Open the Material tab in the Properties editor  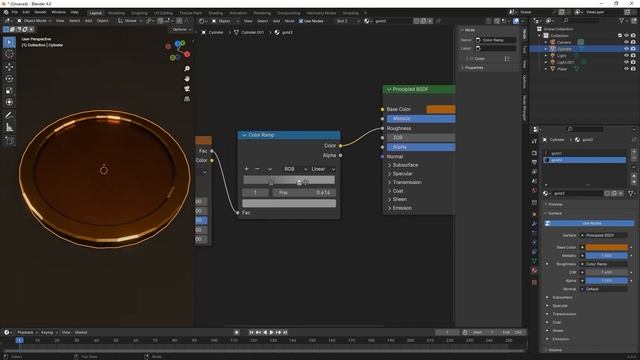click(534, 270)
